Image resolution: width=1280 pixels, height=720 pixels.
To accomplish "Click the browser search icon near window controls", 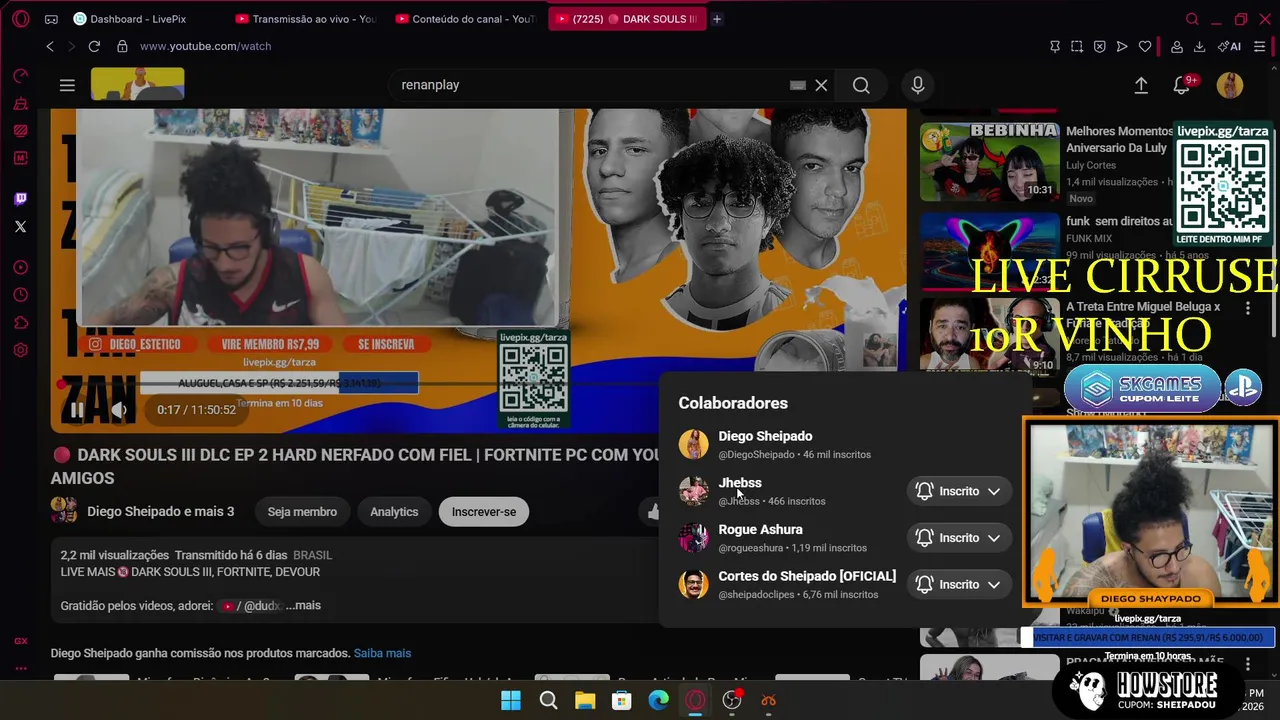I will (x=1192, y=19).
